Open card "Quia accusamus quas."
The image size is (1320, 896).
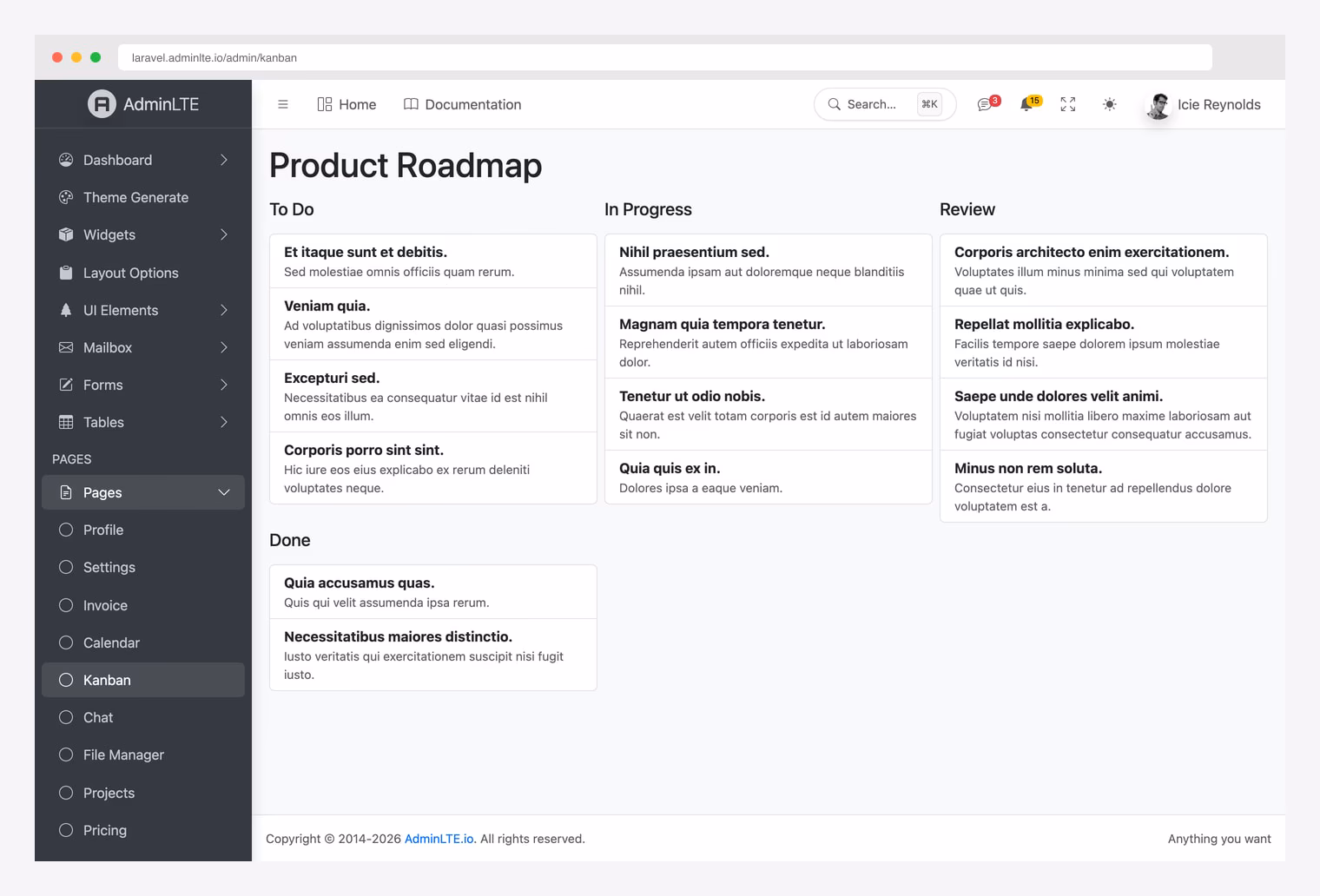[x=433, y=592]
